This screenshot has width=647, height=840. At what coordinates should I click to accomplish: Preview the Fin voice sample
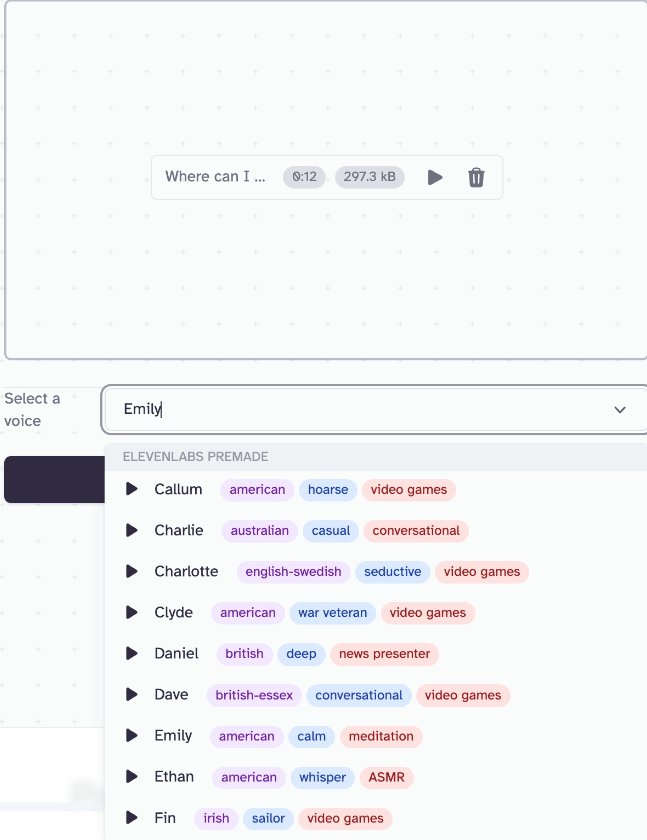pyautogui.click(x=131, y=817)
